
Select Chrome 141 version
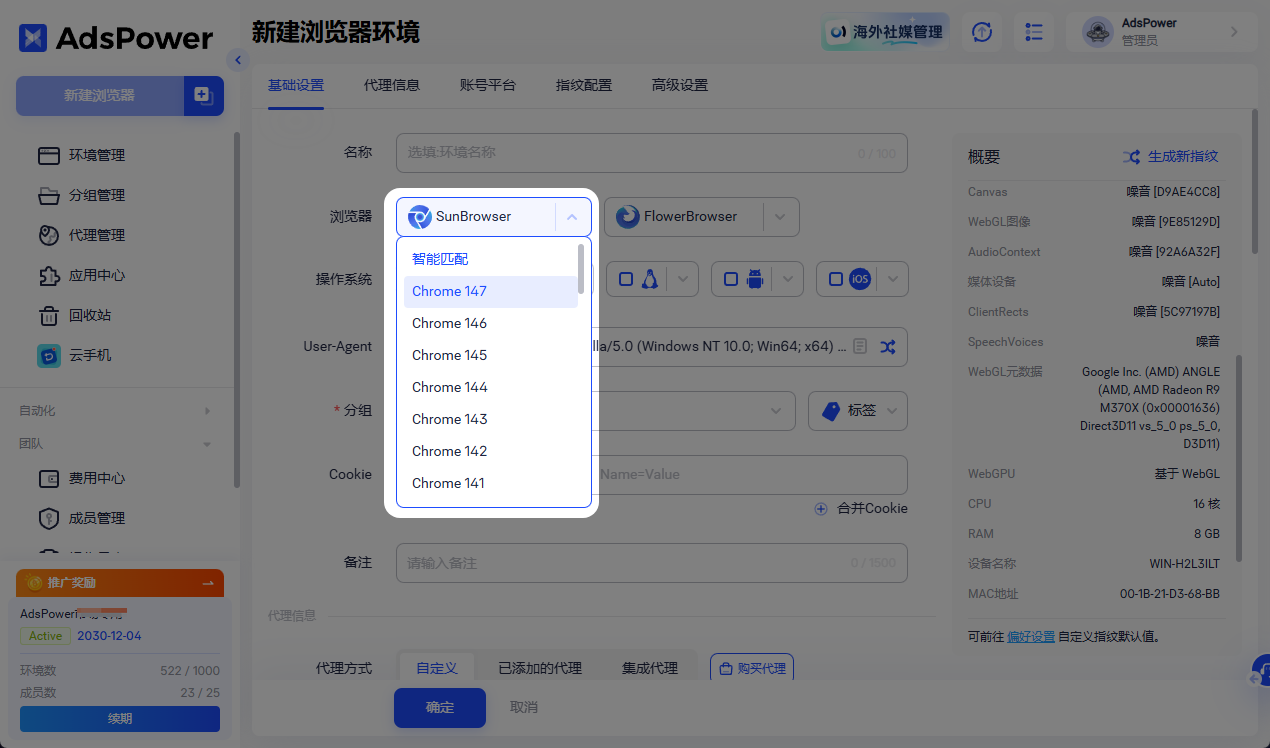click(490, 483)
